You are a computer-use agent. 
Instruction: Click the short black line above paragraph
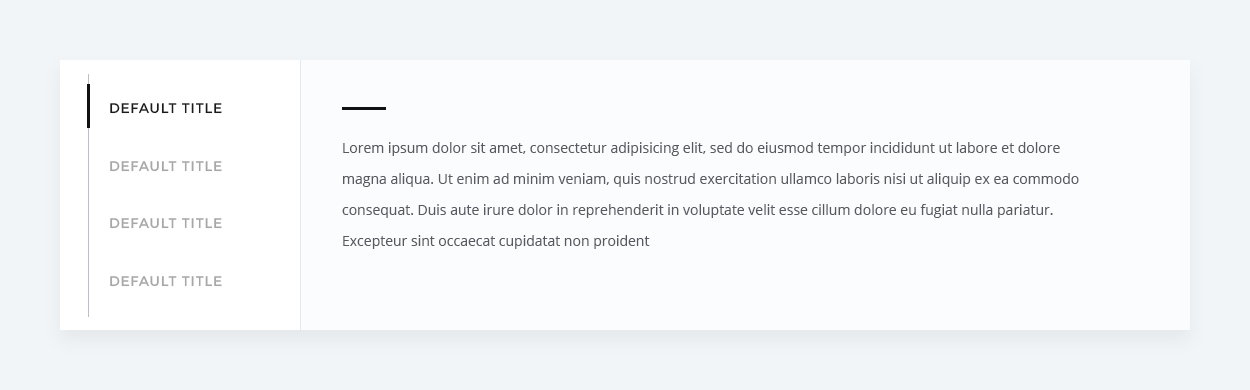click(x=364, y=108)
